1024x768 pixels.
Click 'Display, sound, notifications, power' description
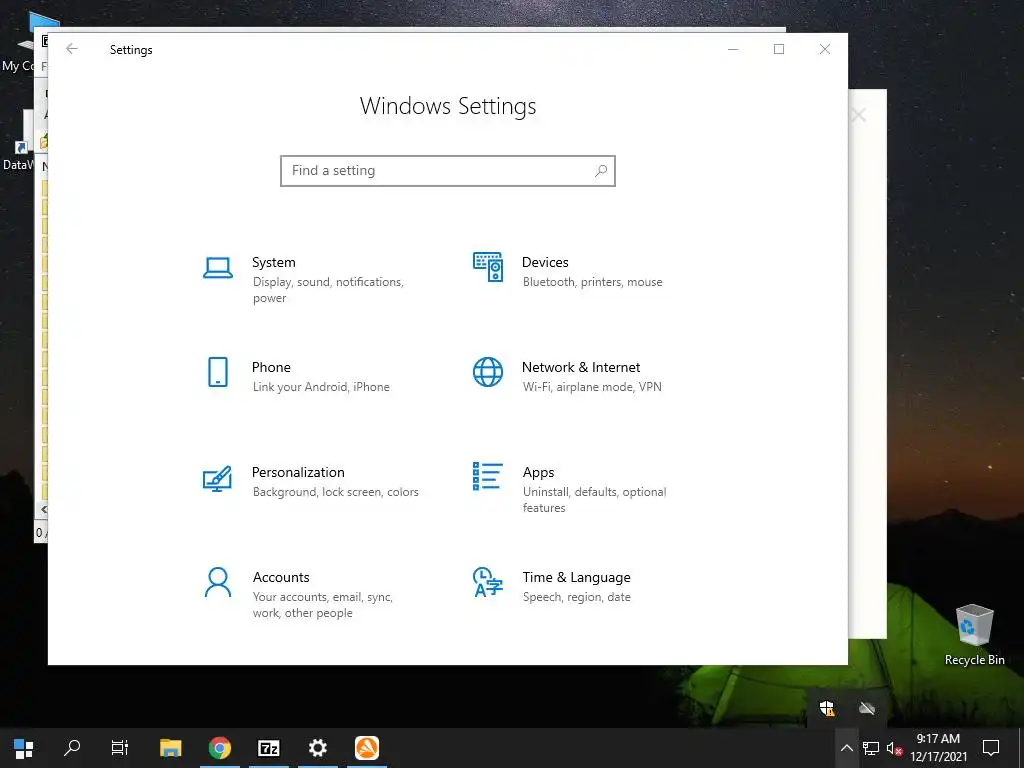coord(328,290)
